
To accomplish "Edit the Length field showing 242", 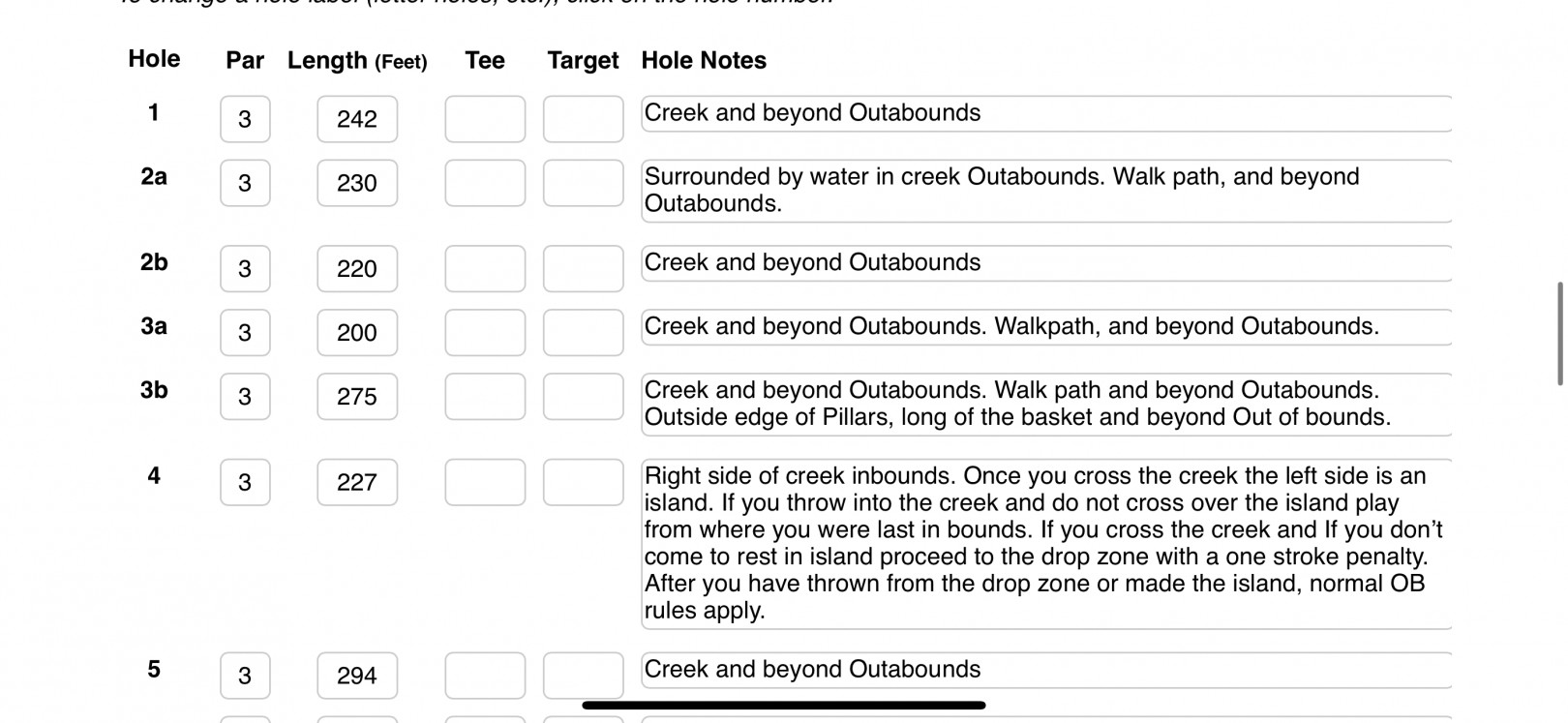I will coord(357,119).
